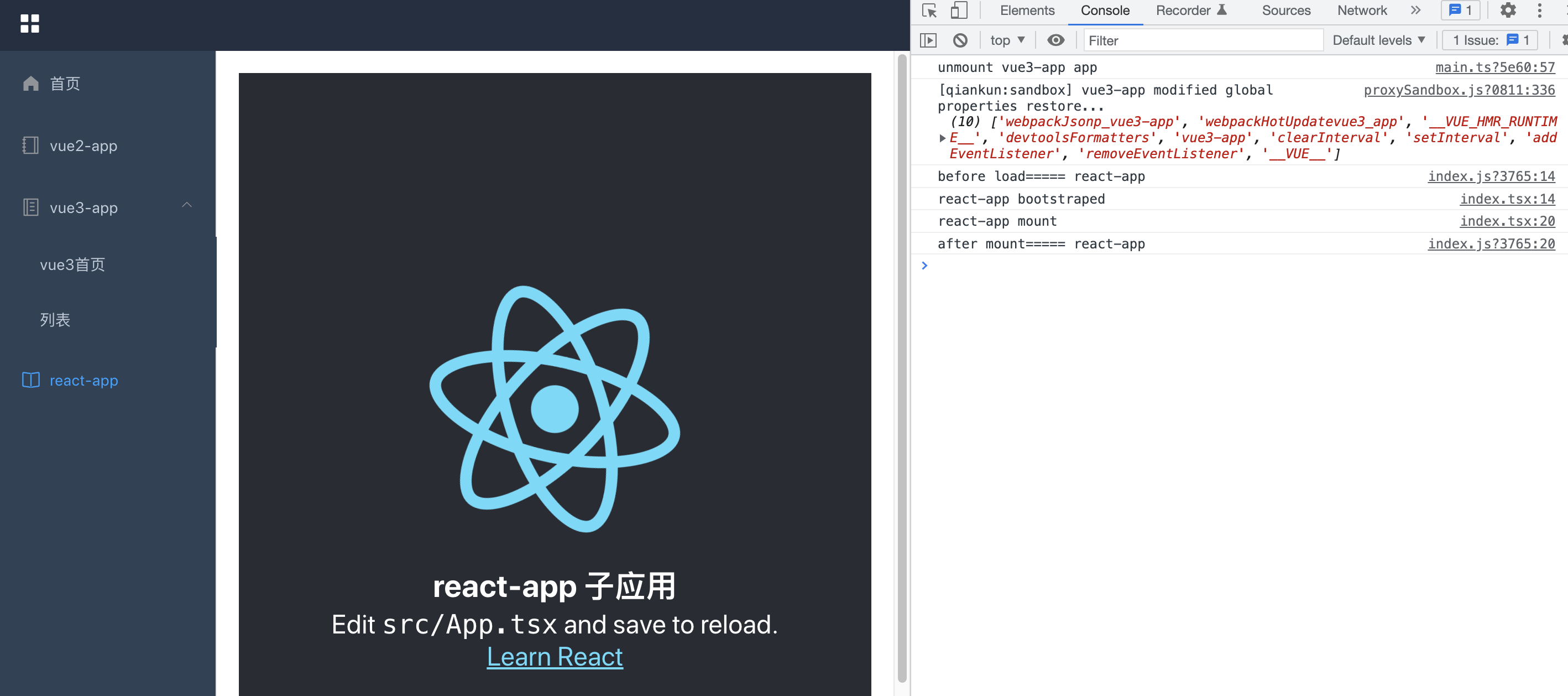Click the book icon beside react-app
Viewport: 1568px width, 696px height.
pyautogui.click(x=30, y=381)
